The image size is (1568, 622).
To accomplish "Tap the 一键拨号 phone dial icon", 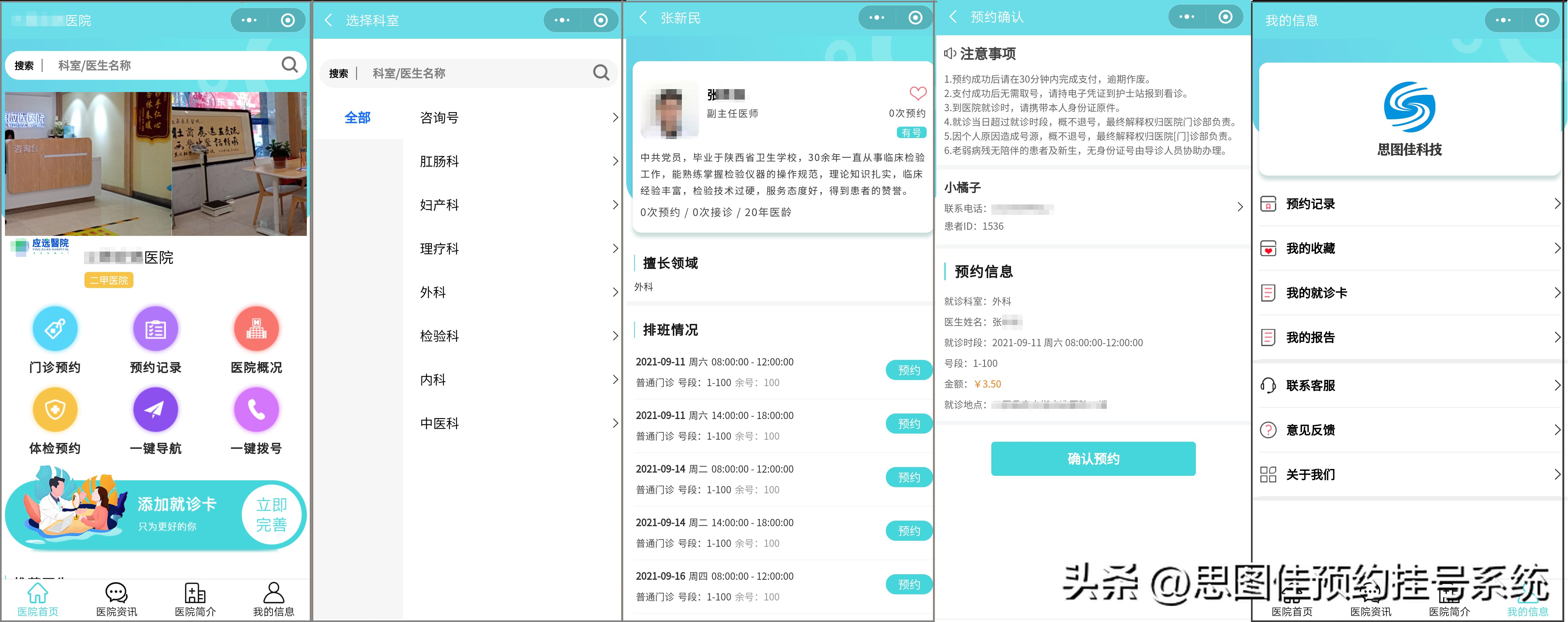I will [x=256, y=410].
